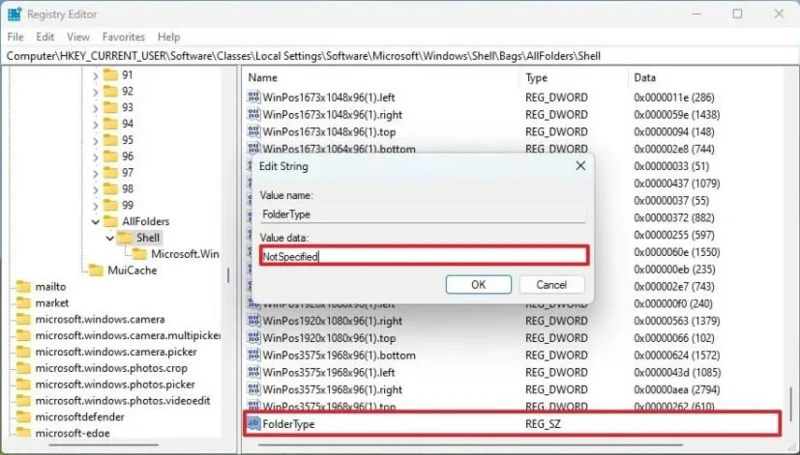Click the WinPos1673x1048x96(1).left DWORD icon

coord(254,97)
